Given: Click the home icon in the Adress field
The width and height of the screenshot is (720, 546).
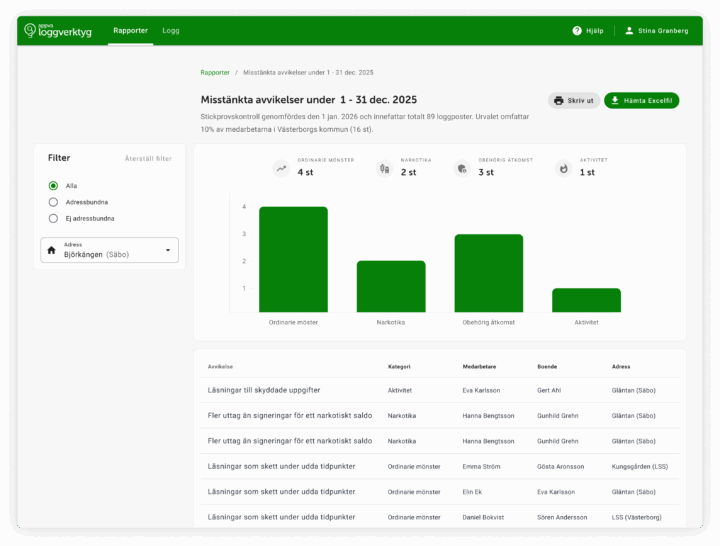Looking at the screenshot, I should (52, 250).
